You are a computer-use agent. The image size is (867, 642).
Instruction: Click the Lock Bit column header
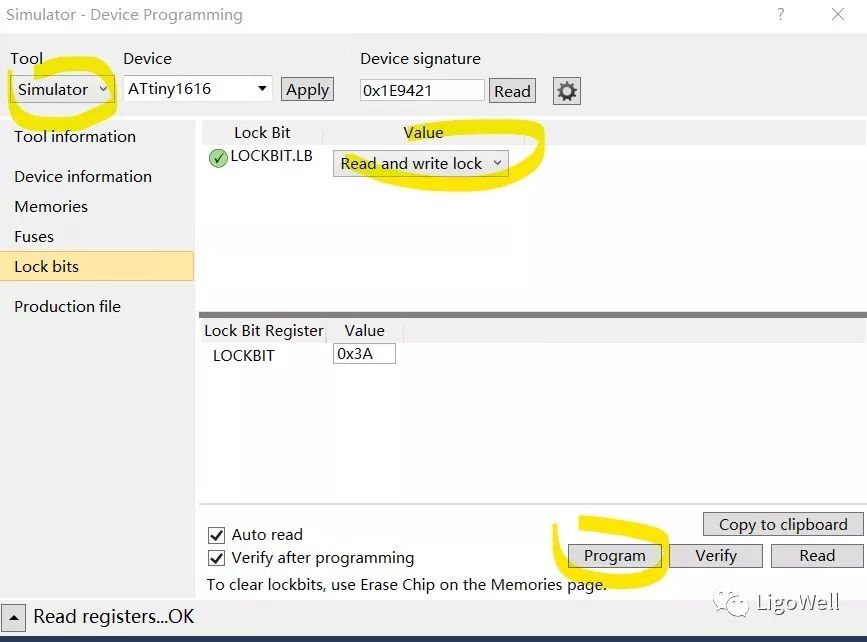click(x=262, y=133)
